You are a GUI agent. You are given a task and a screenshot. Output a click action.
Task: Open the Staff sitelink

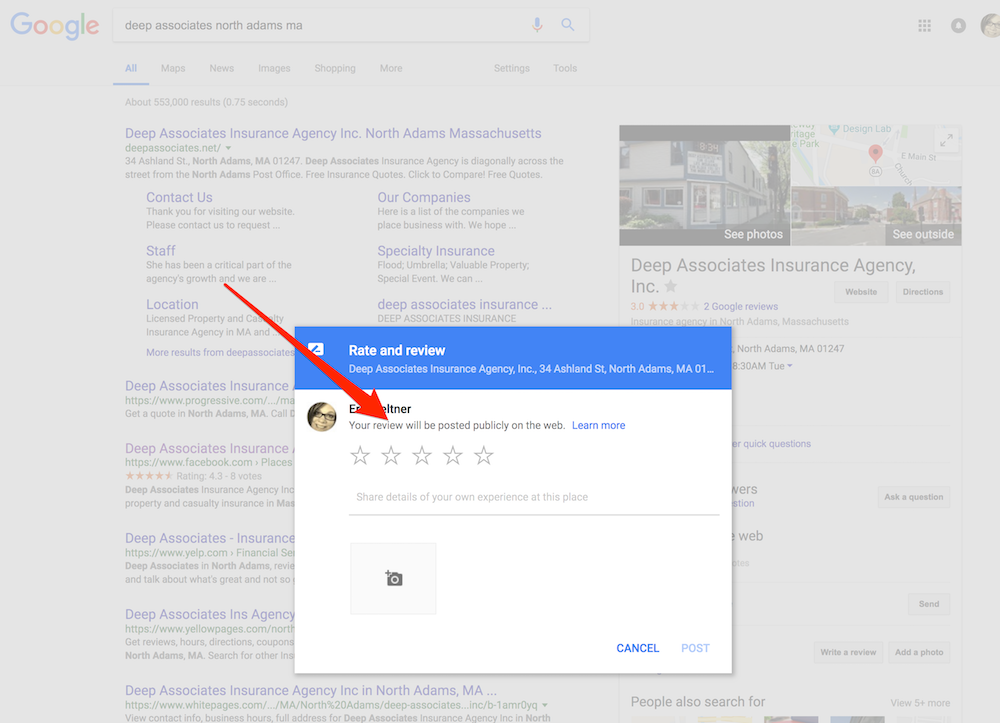pyautogui.click(x=161, y=251)
